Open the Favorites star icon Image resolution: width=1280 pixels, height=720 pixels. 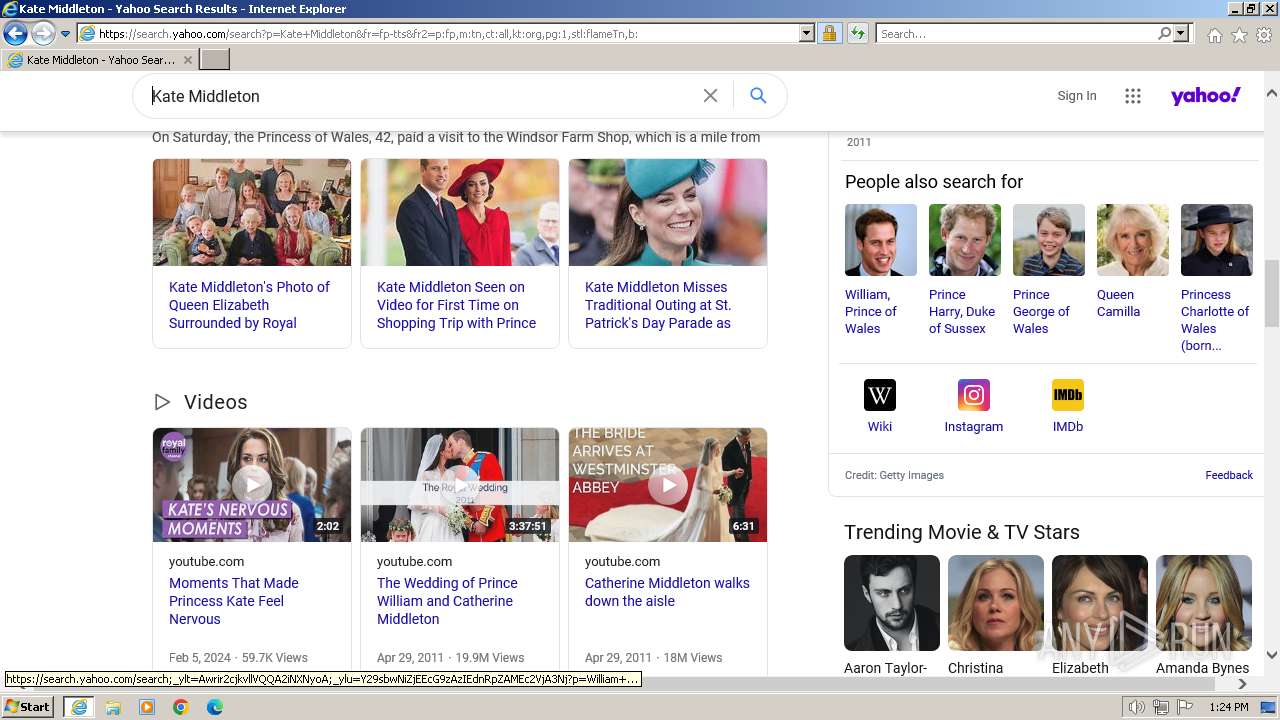(x=1239, y=35)
